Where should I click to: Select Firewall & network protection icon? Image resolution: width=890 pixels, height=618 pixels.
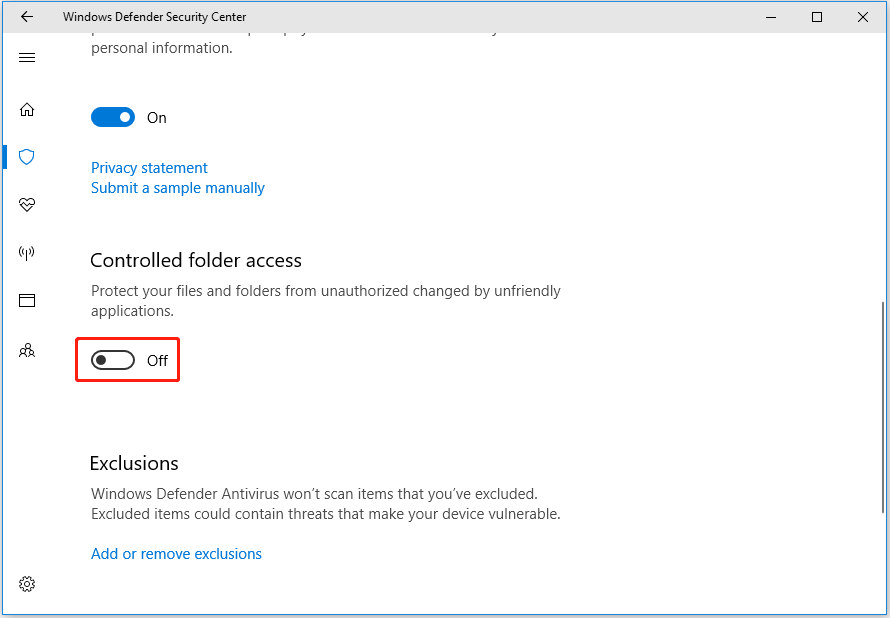click(27, 253)
